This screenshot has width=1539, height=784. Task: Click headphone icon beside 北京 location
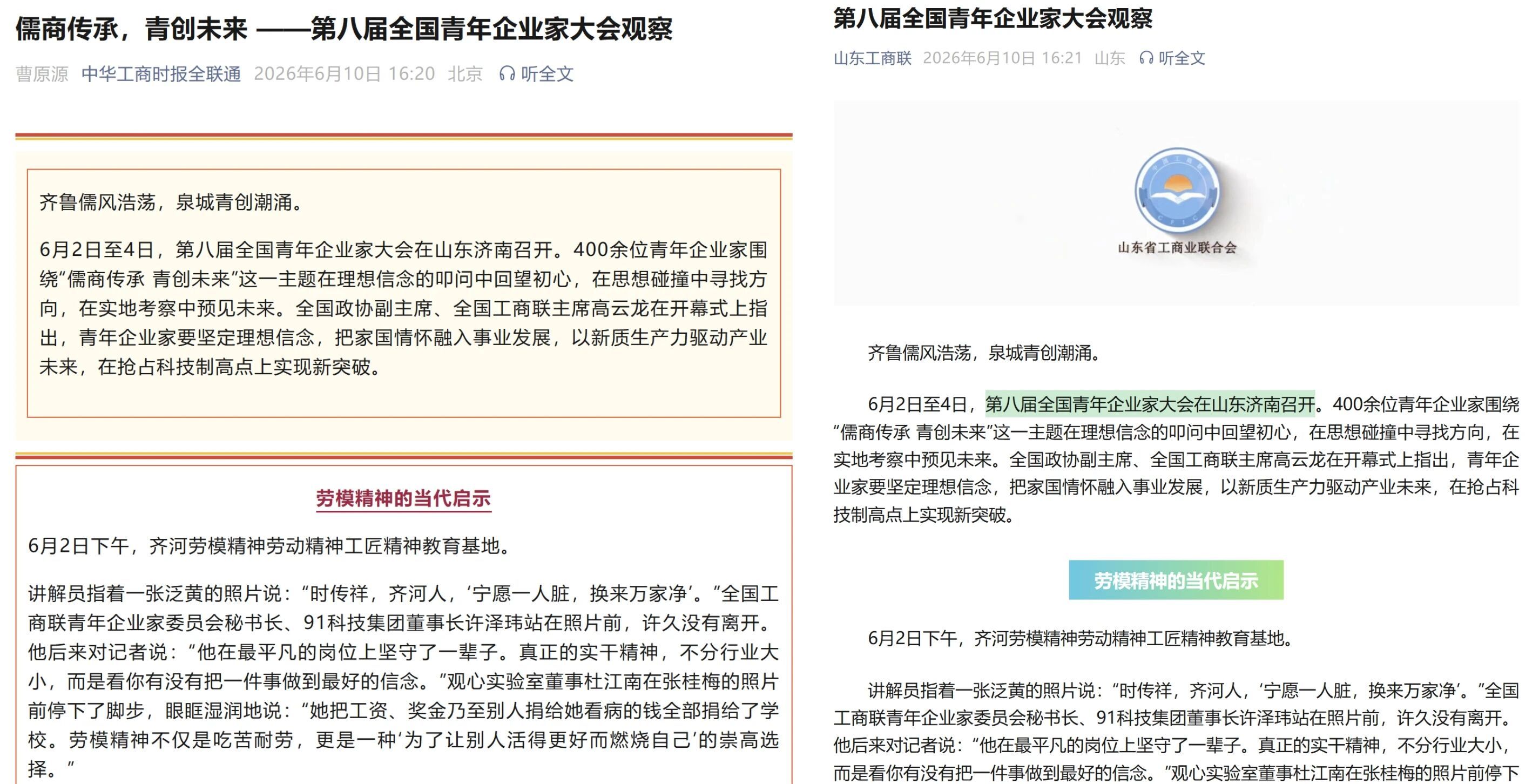coord(507,74)
